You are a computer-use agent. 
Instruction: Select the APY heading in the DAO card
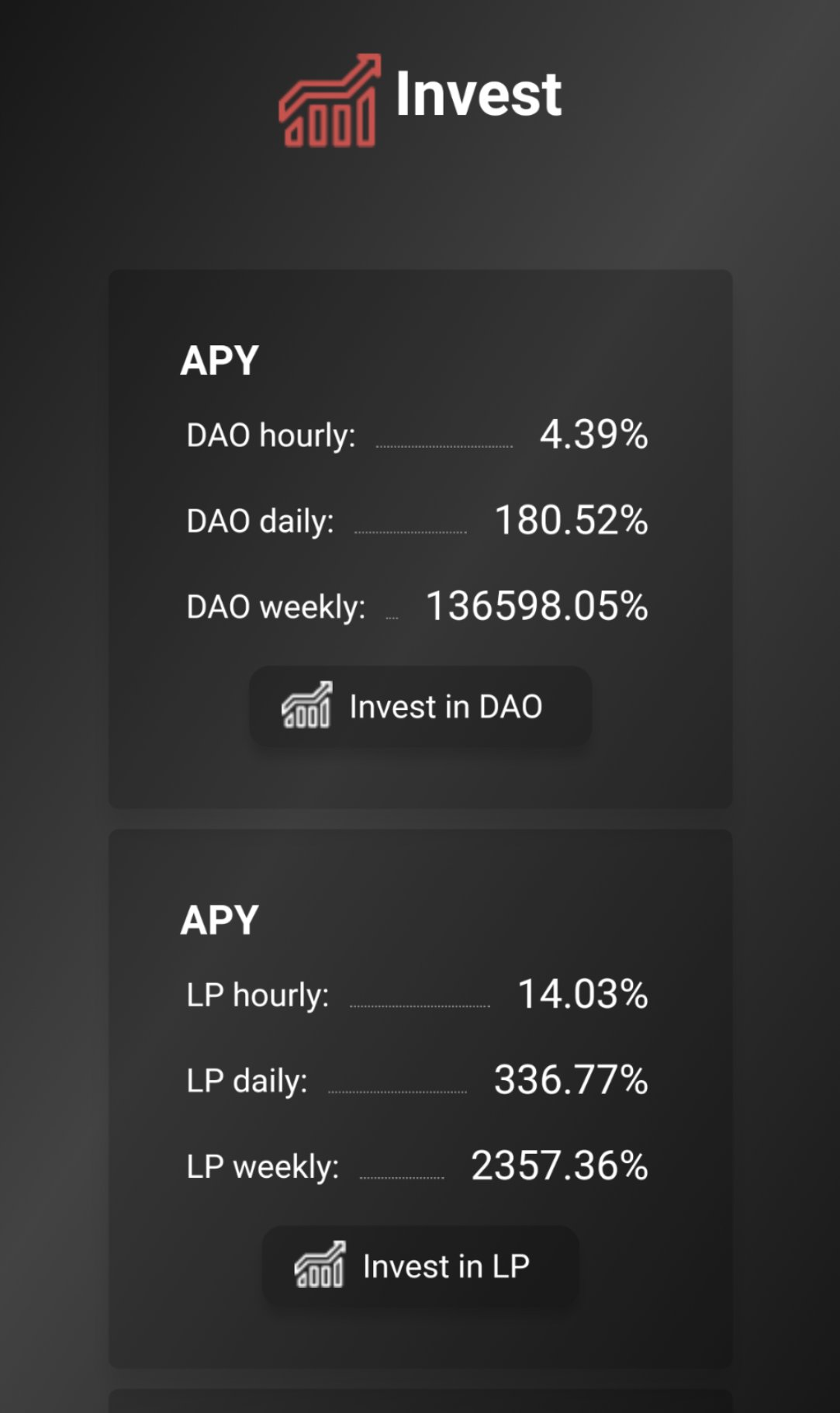220,361
